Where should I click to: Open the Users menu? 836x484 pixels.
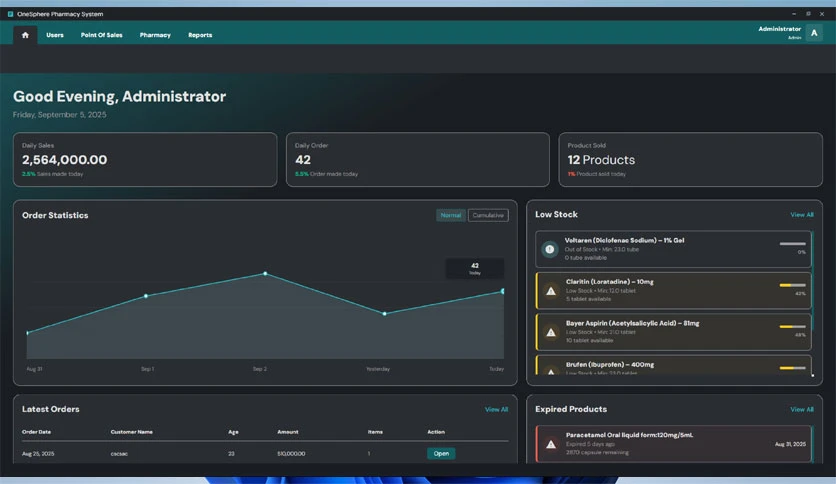point(55,35)
